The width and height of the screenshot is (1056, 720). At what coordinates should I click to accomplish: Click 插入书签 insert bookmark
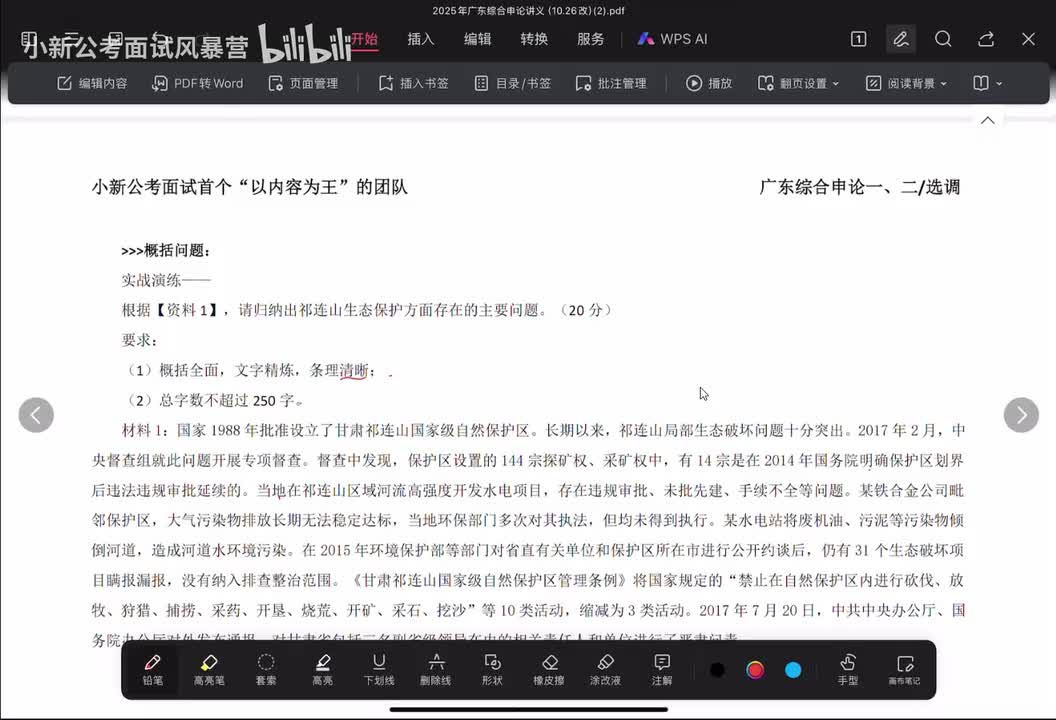point(414,84)
